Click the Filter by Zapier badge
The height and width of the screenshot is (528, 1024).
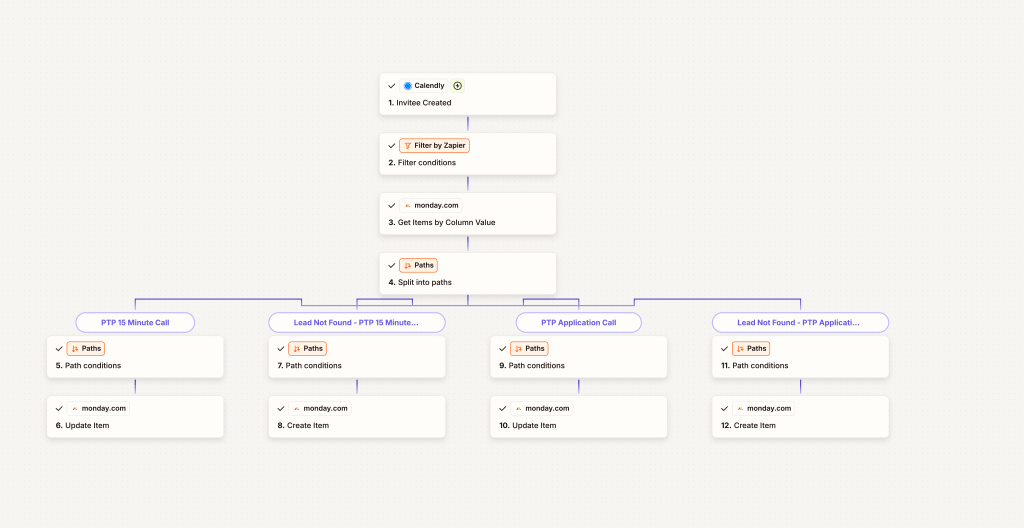point(434,146)
